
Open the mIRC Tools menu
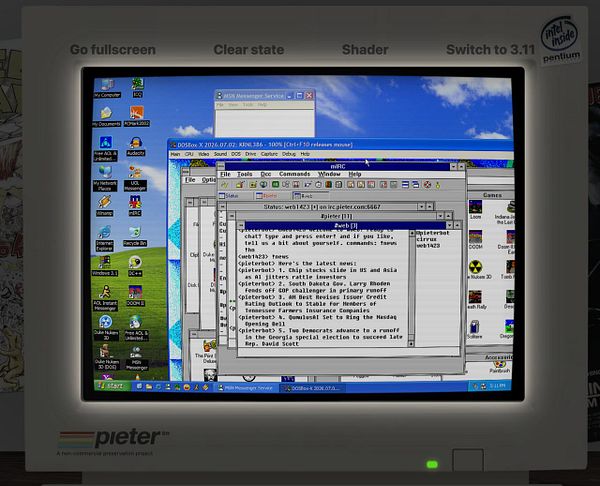tap(245, 174)
